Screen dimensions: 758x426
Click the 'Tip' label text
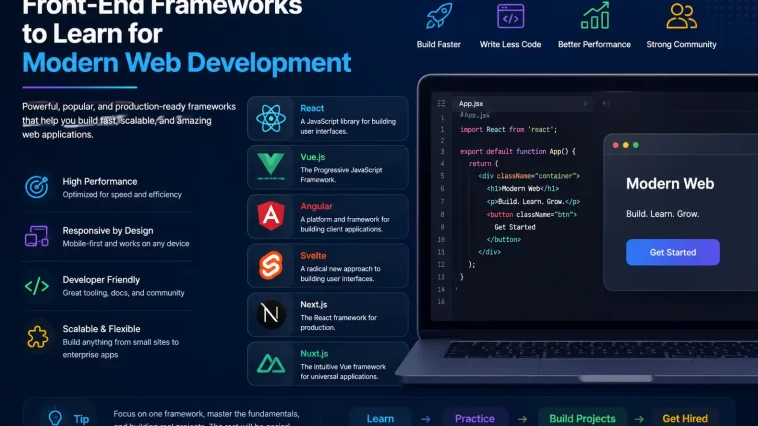click(81, 419)
